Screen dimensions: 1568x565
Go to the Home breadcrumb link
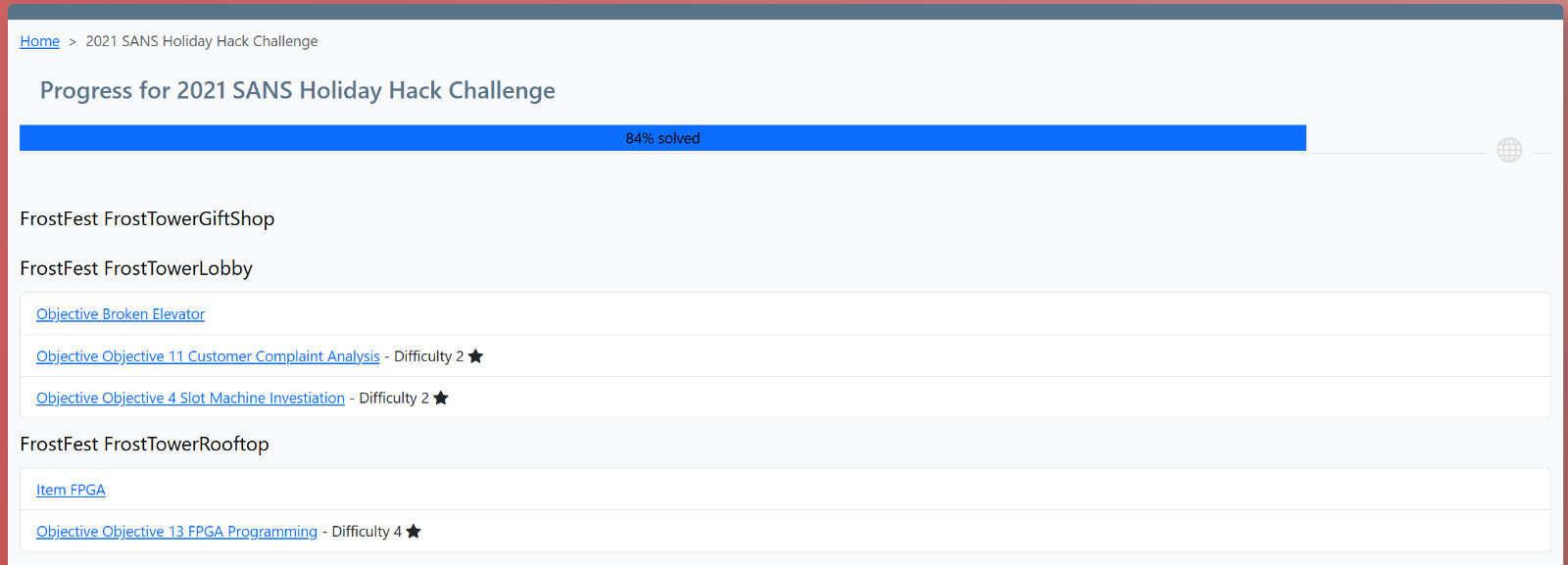39,41
